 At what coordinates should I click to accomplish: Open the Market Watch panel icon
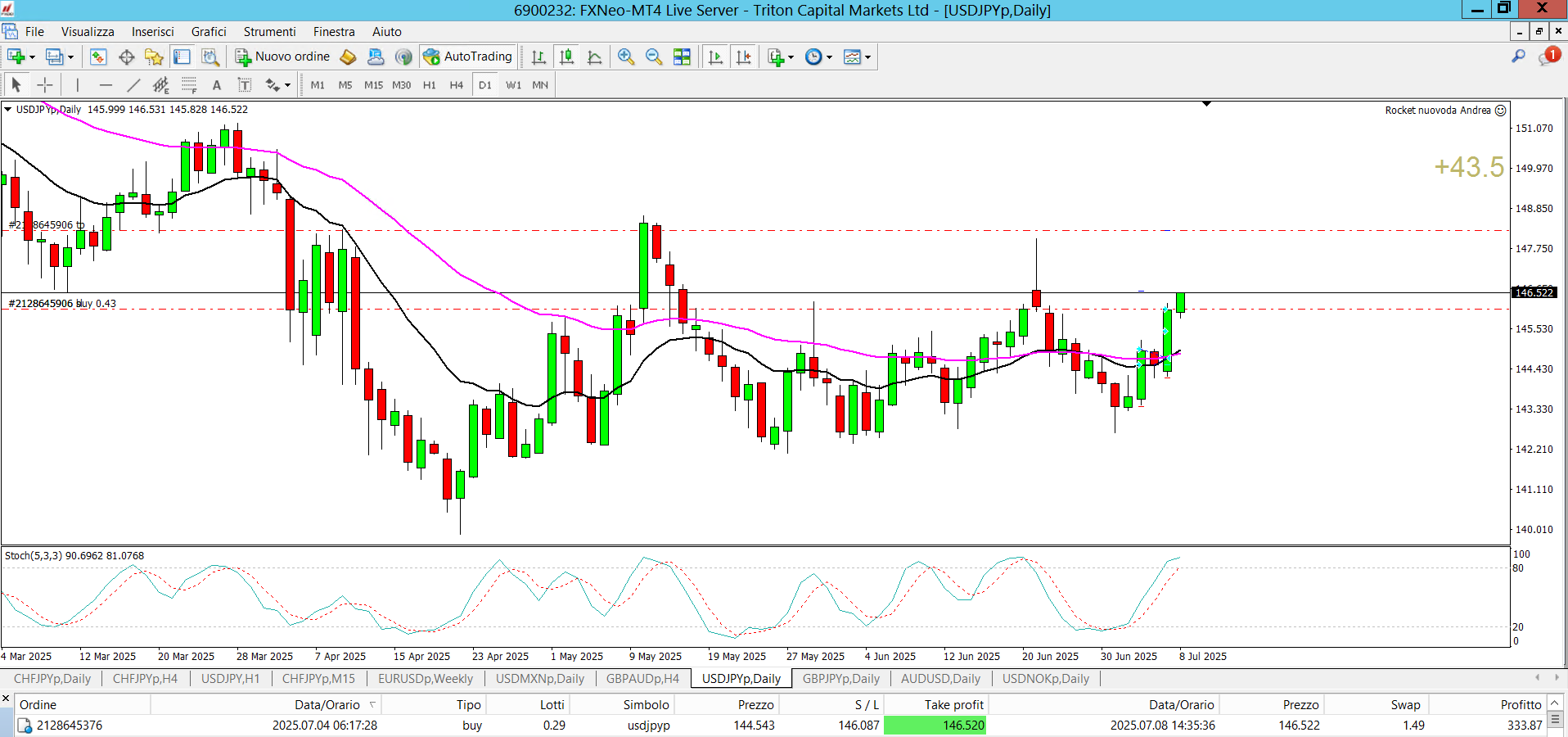(98, 57)
